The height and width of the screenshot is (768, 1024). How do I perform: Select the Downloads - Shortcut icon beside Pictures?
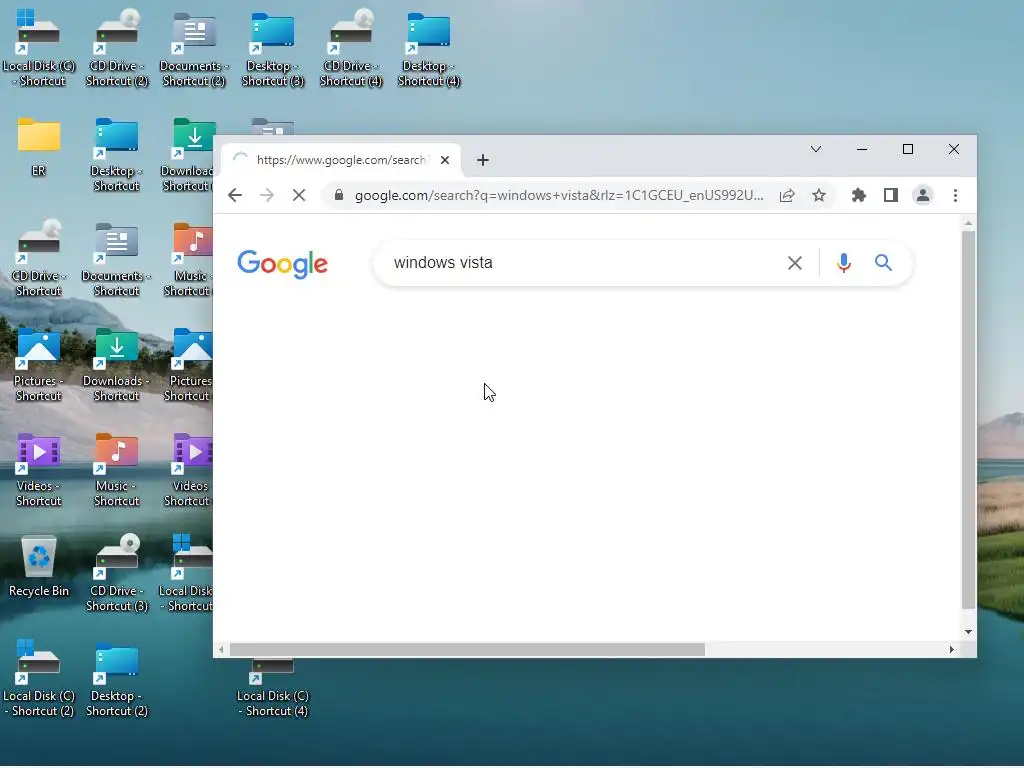pos(116,364)
